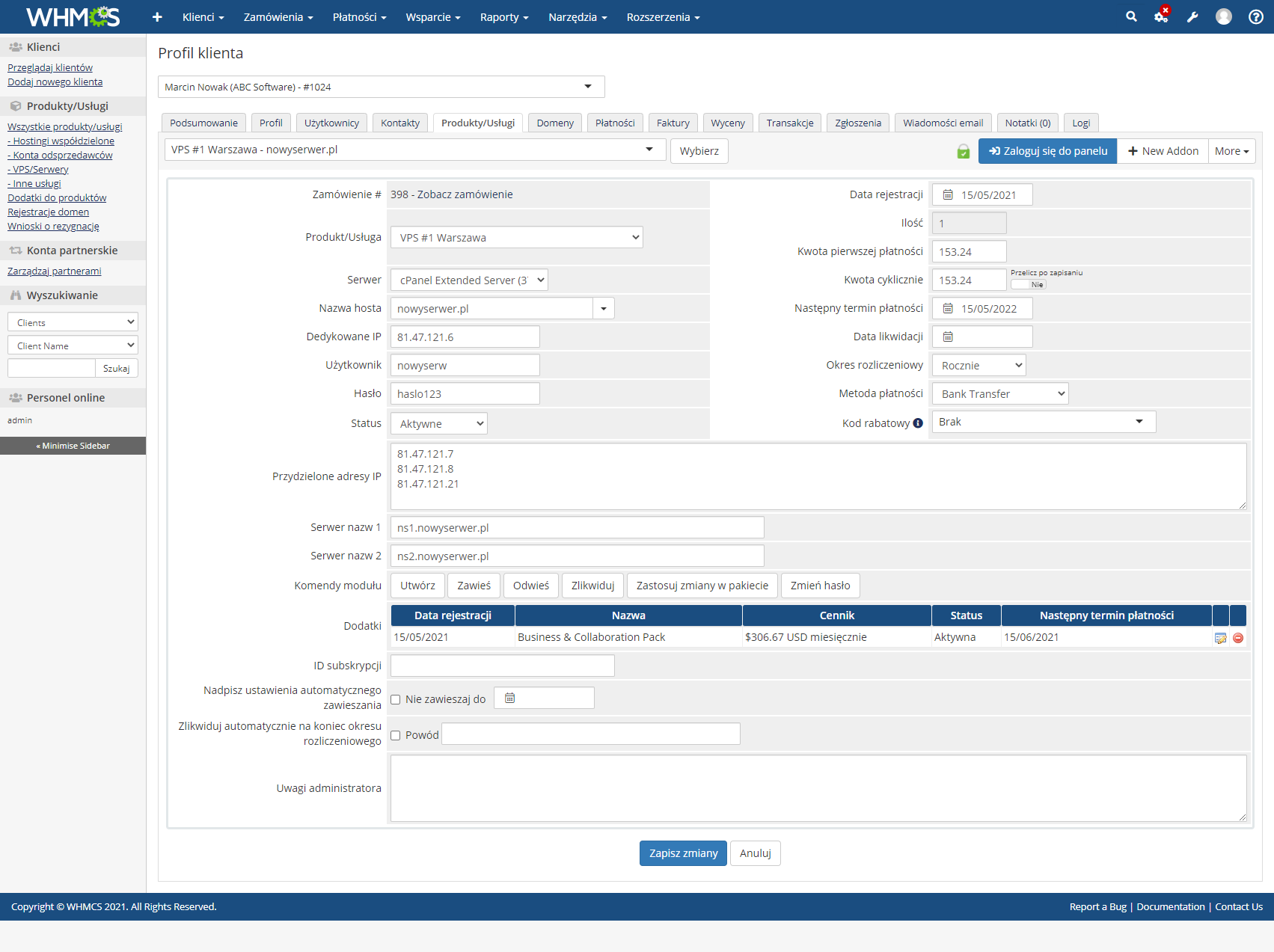Viewport: 1274px width, 952px height.
Task: Open system settings via gear icon
Action: point(1161,16)
